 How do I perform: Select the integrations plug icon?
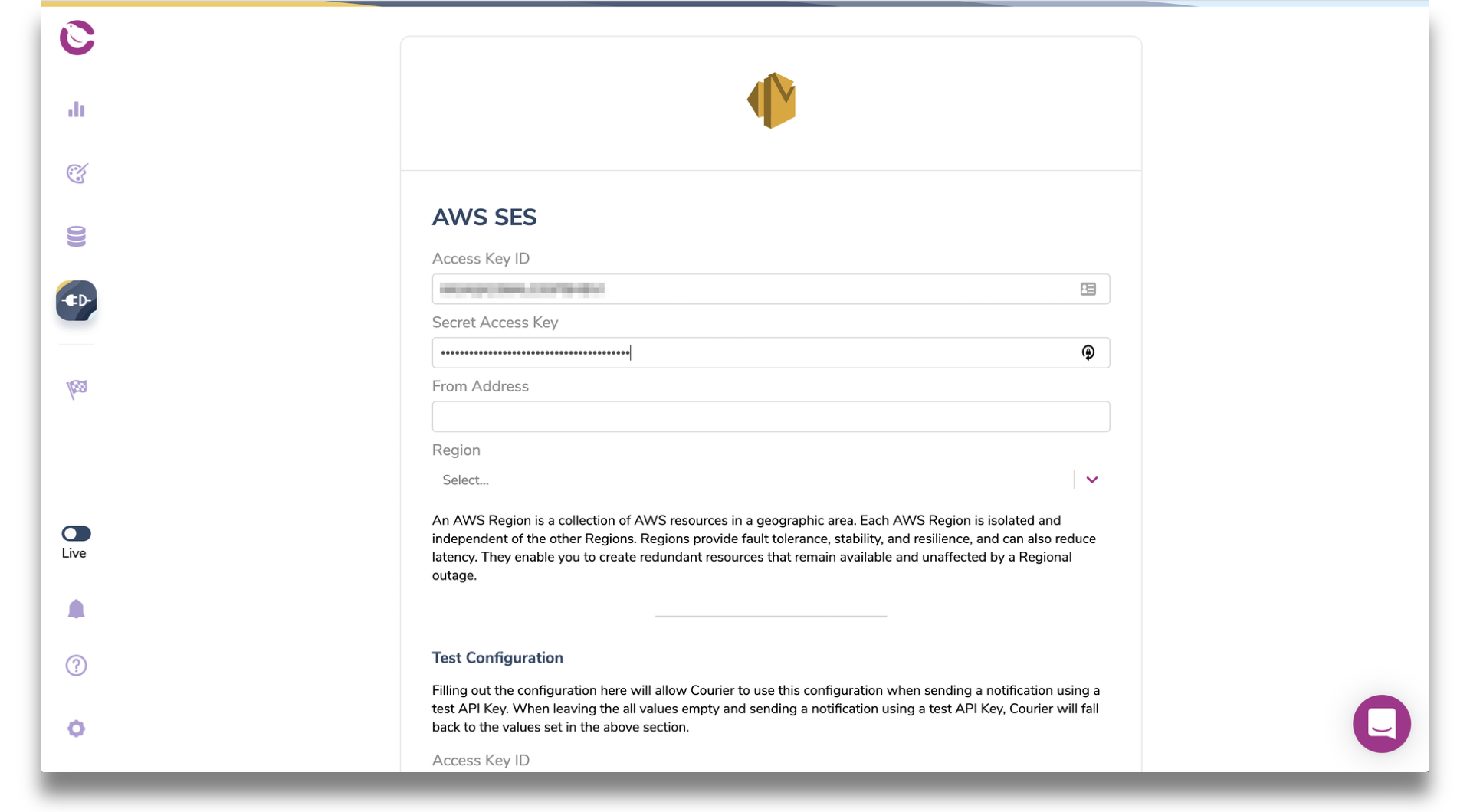click(x=77, y=300)
